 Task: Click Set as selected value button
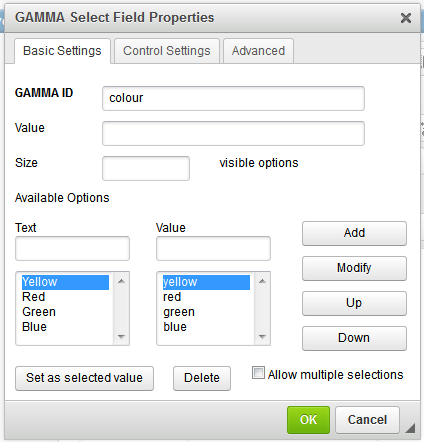point(84,378)
